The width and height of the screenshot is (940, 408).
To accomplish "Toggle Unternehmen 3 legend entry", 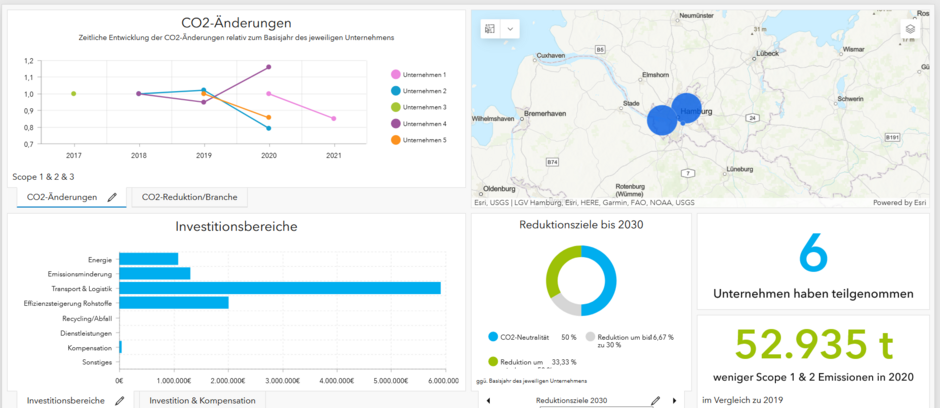I will [419, 107].
